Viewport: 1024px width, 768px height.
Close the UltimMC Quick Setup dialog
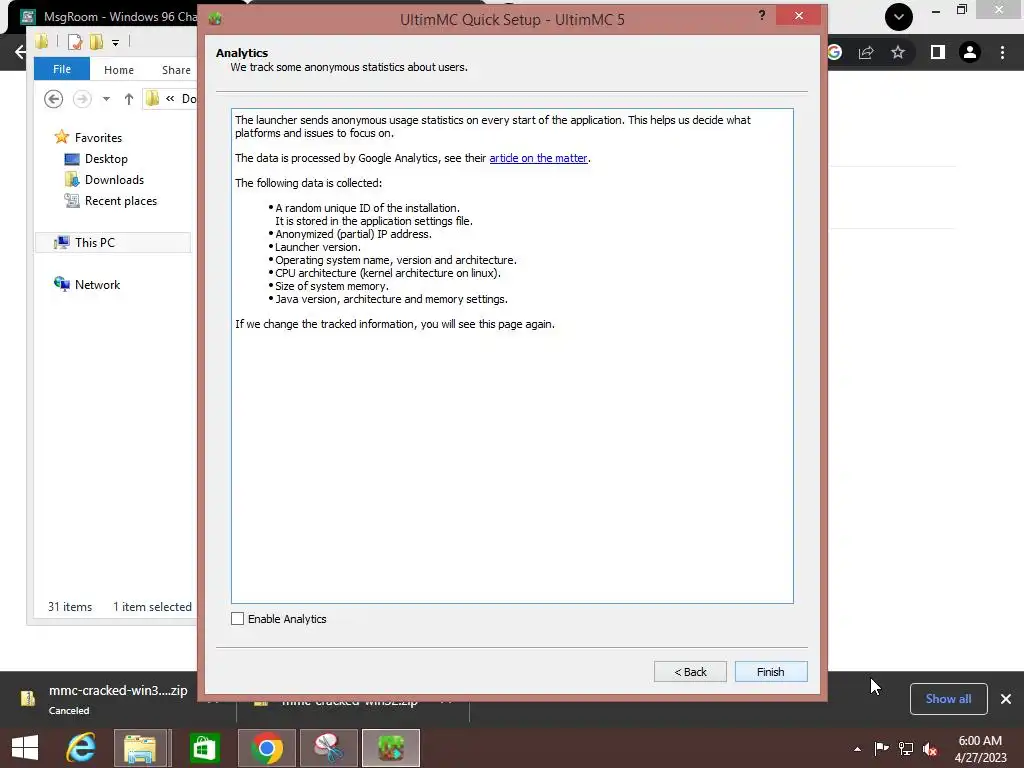pos(799,16)
